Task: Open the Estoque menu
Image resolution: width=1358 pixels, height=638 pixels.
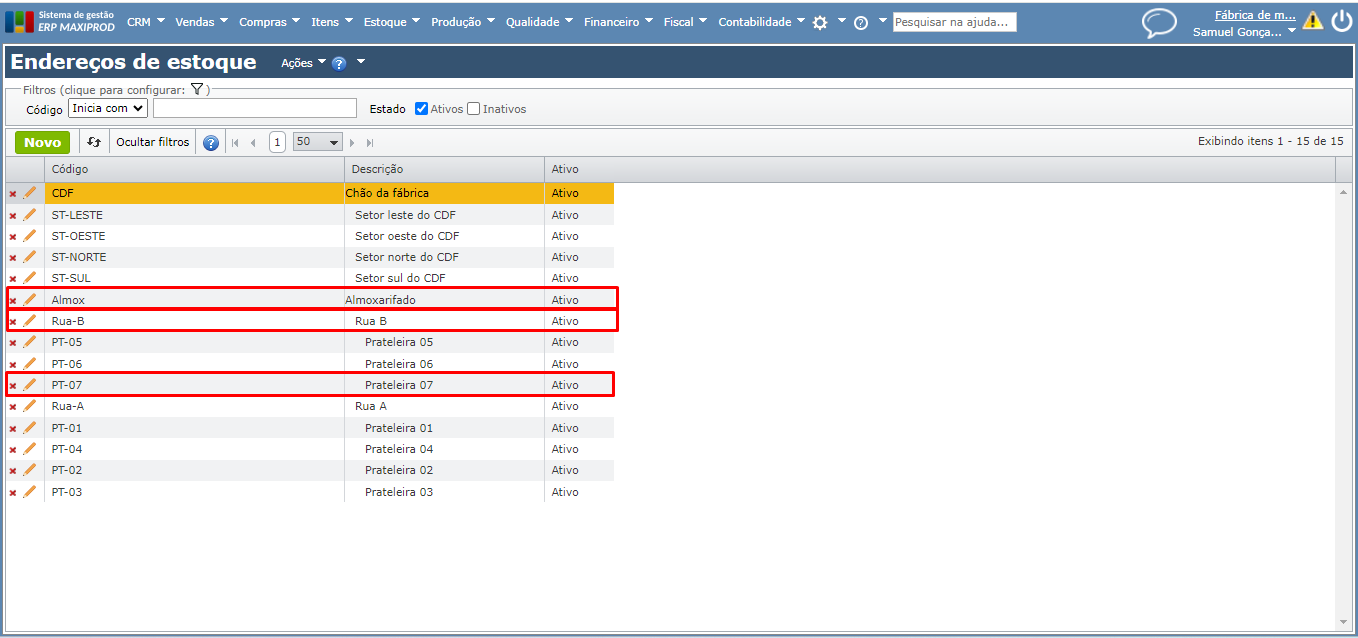Action: [391, 22]
